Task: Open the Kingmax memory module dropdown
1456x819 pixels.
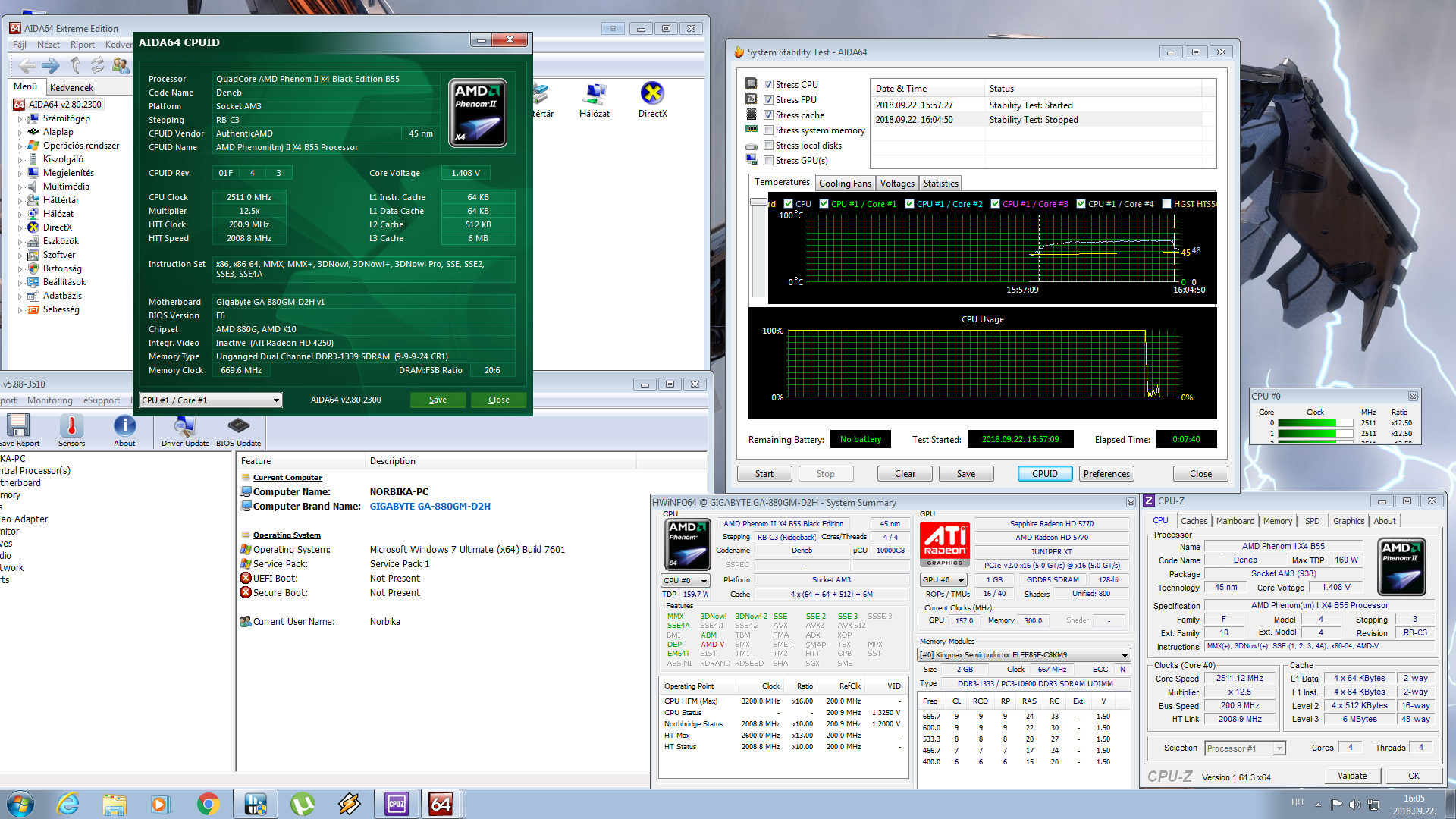Action: 1025,655
